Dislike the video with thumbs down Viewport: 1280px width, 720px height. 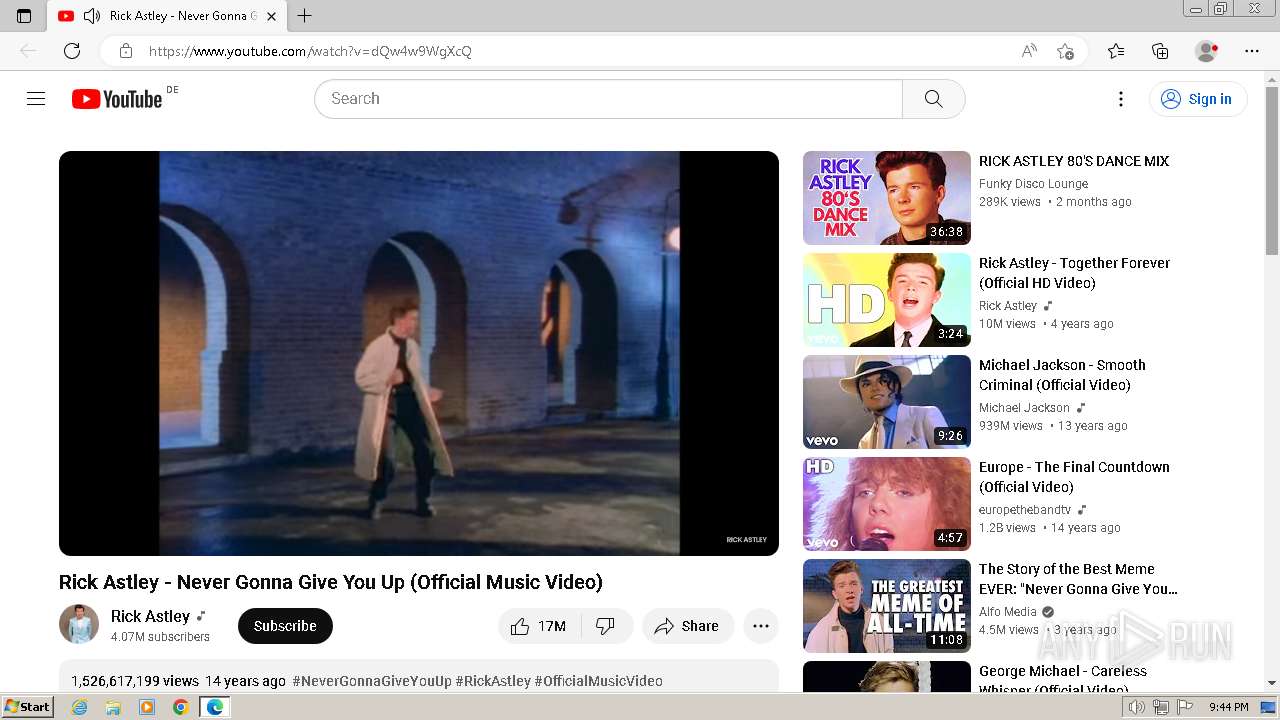[x=605, y=626]
